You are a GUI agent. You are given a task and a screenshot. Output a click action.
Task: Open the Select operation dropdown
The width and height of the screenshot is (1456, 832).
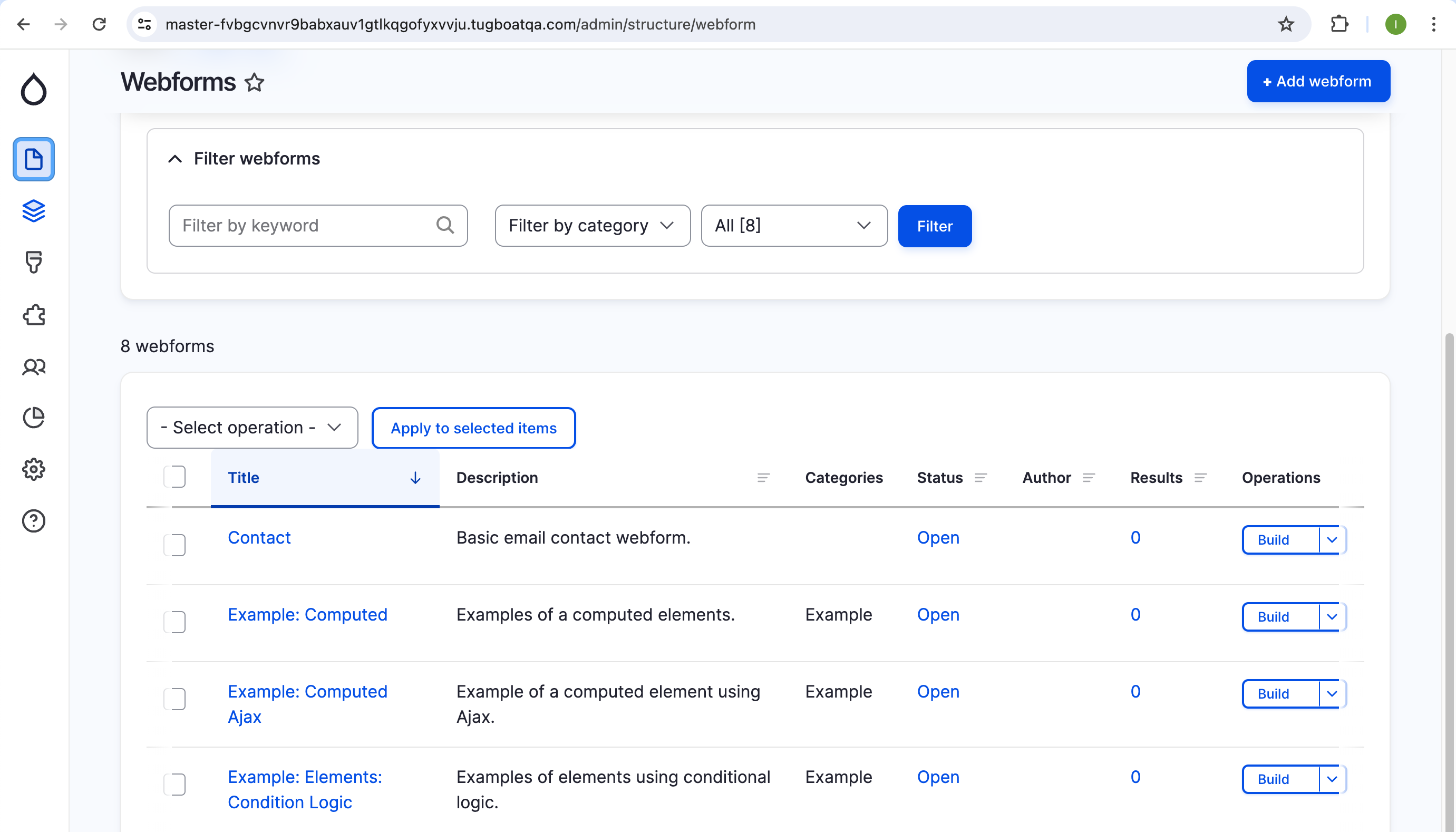tap(252, 428)
